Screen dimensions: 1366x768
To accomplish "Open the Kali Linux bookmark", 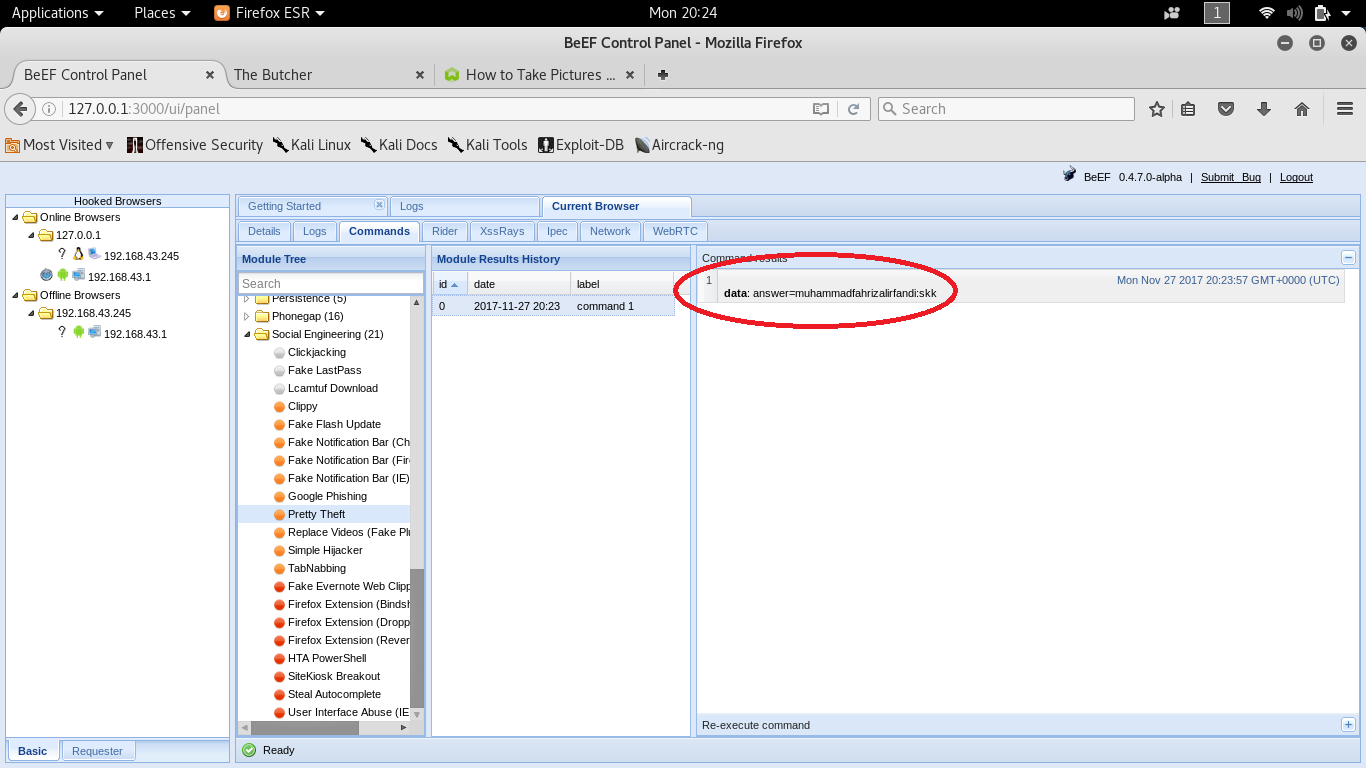I will tap(312, 145).
